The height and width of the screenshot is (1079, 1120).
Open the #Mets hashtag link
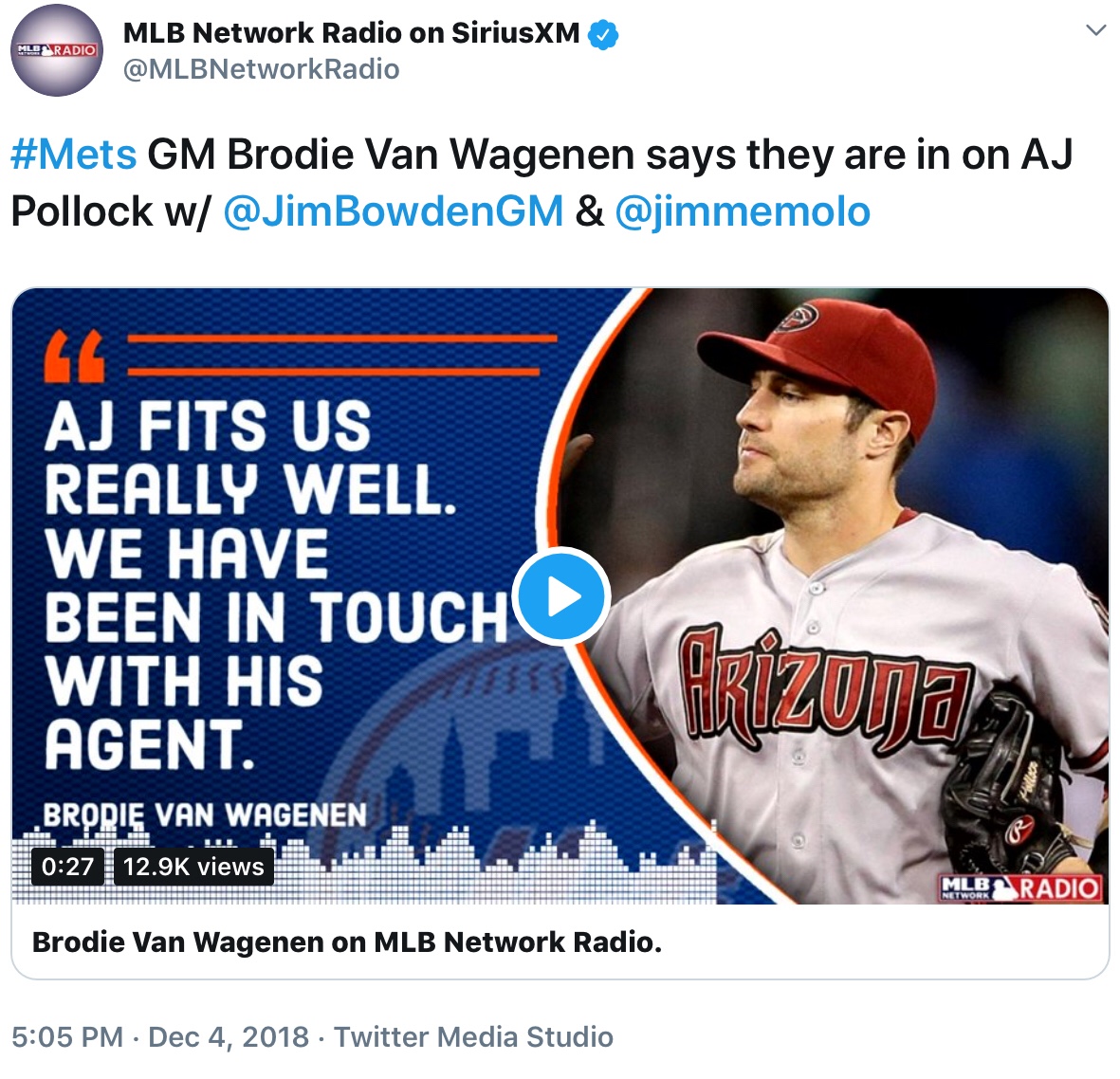[74, 155]
